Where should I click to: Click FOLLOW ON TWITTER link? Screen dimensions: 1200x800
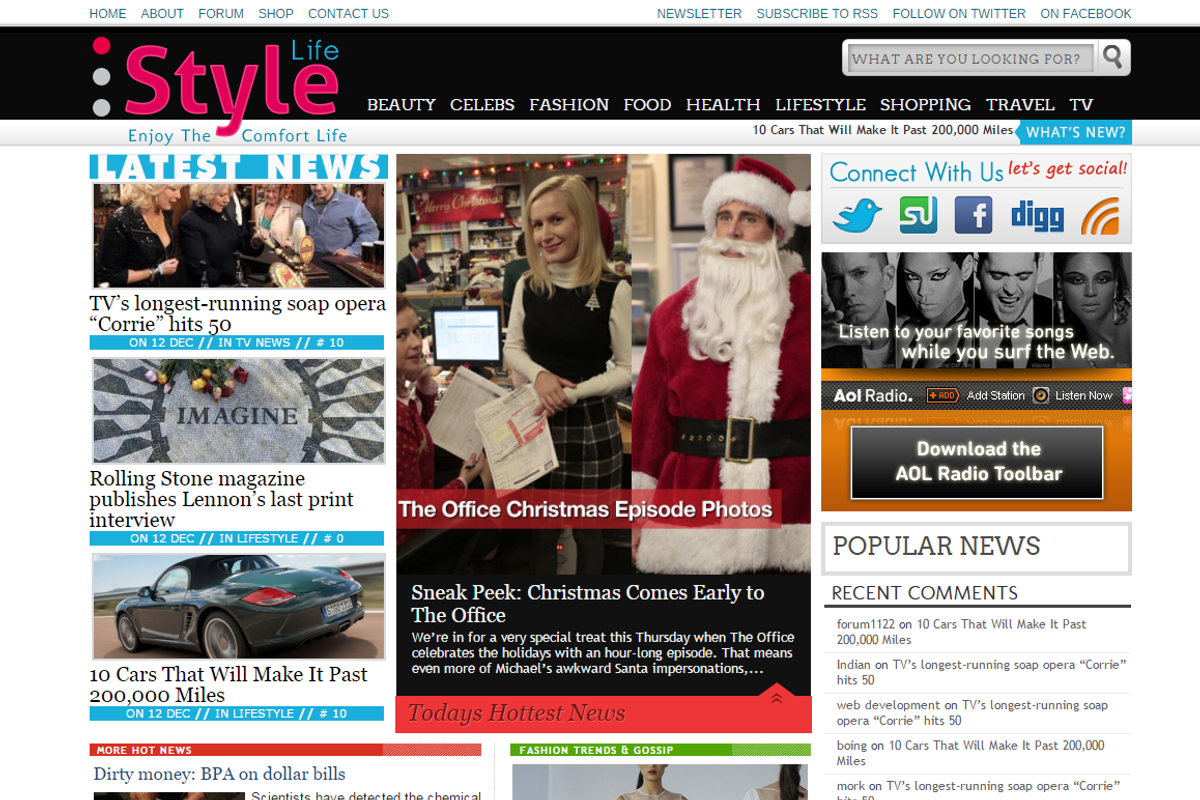(959, 14)
